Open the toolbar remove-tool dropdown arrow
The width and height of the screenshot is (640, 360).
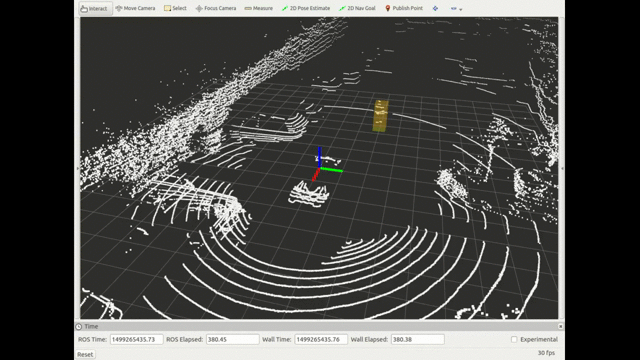[460, 9]
